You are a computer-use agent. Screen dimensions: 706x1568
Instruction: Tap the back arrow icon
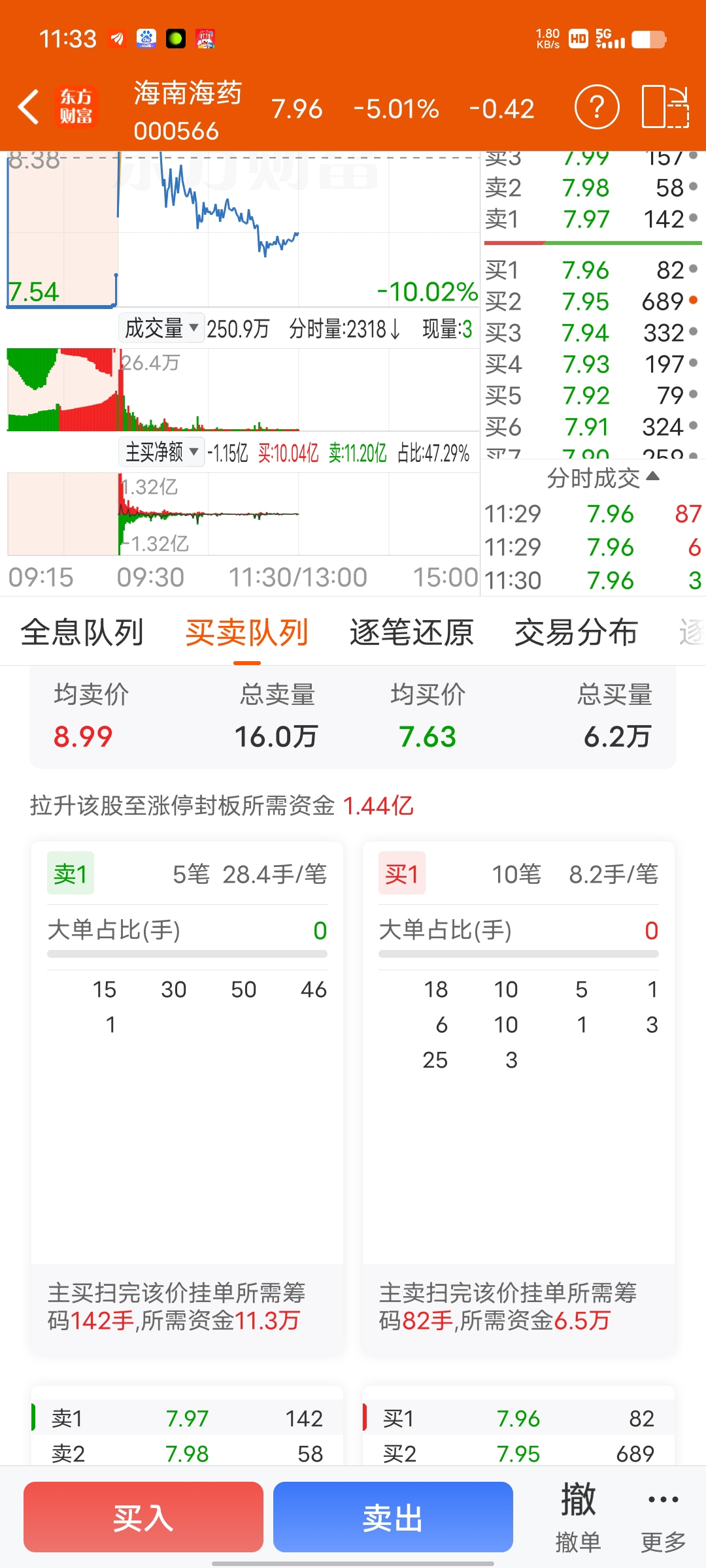28,107
